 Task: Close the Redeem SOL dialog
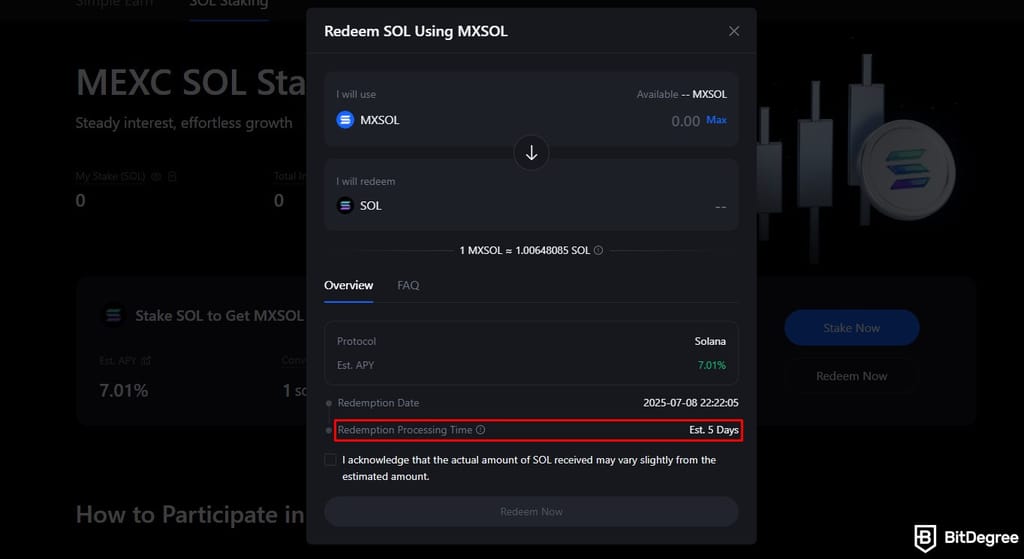coord(734,31)
